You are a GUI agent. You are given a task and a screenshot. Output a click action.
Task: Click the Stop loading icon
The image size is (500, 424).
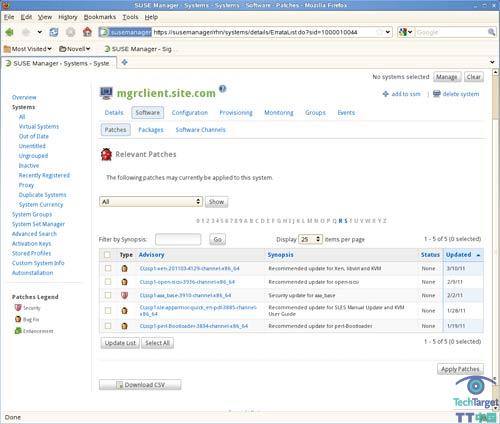point(70,32)
